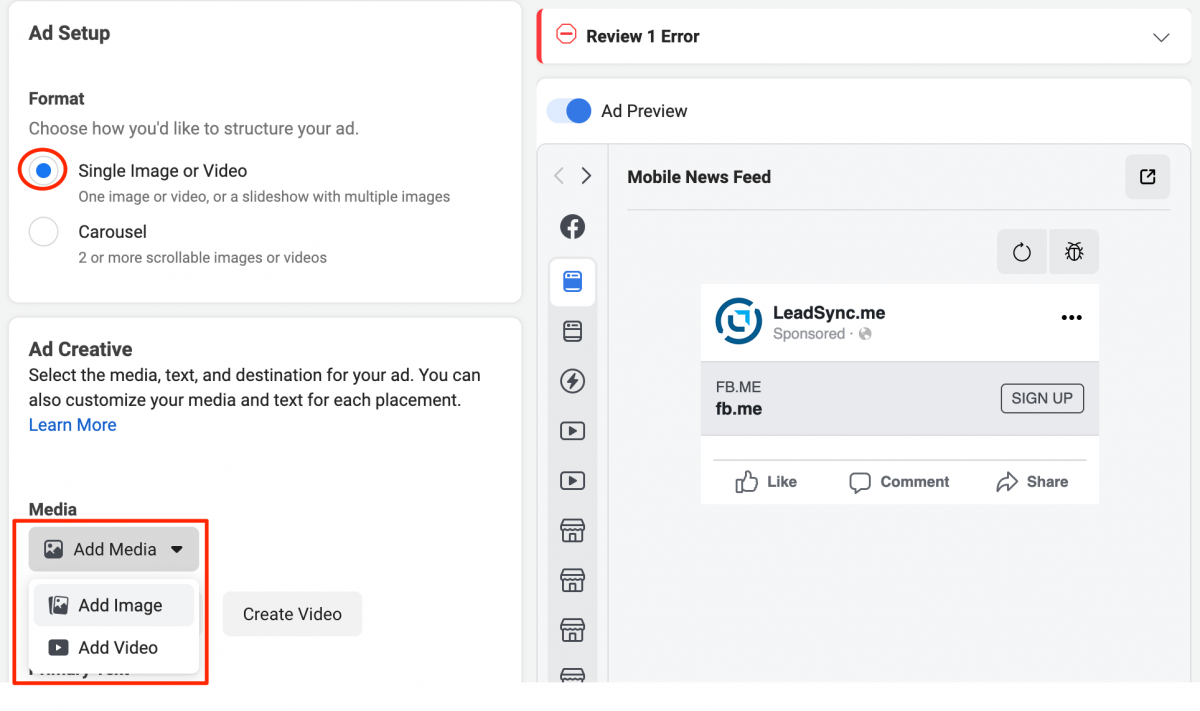Expand the Review 1 Error panel
1200x711 pixels.
click(x=1161, y=35)
